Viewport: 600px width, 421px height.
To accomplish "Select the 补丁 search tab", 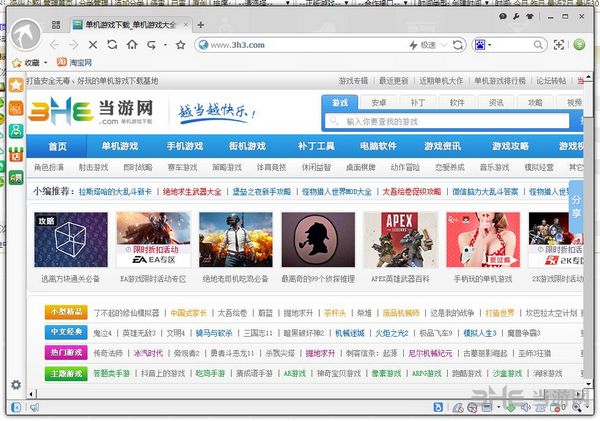I will (418, 103).
